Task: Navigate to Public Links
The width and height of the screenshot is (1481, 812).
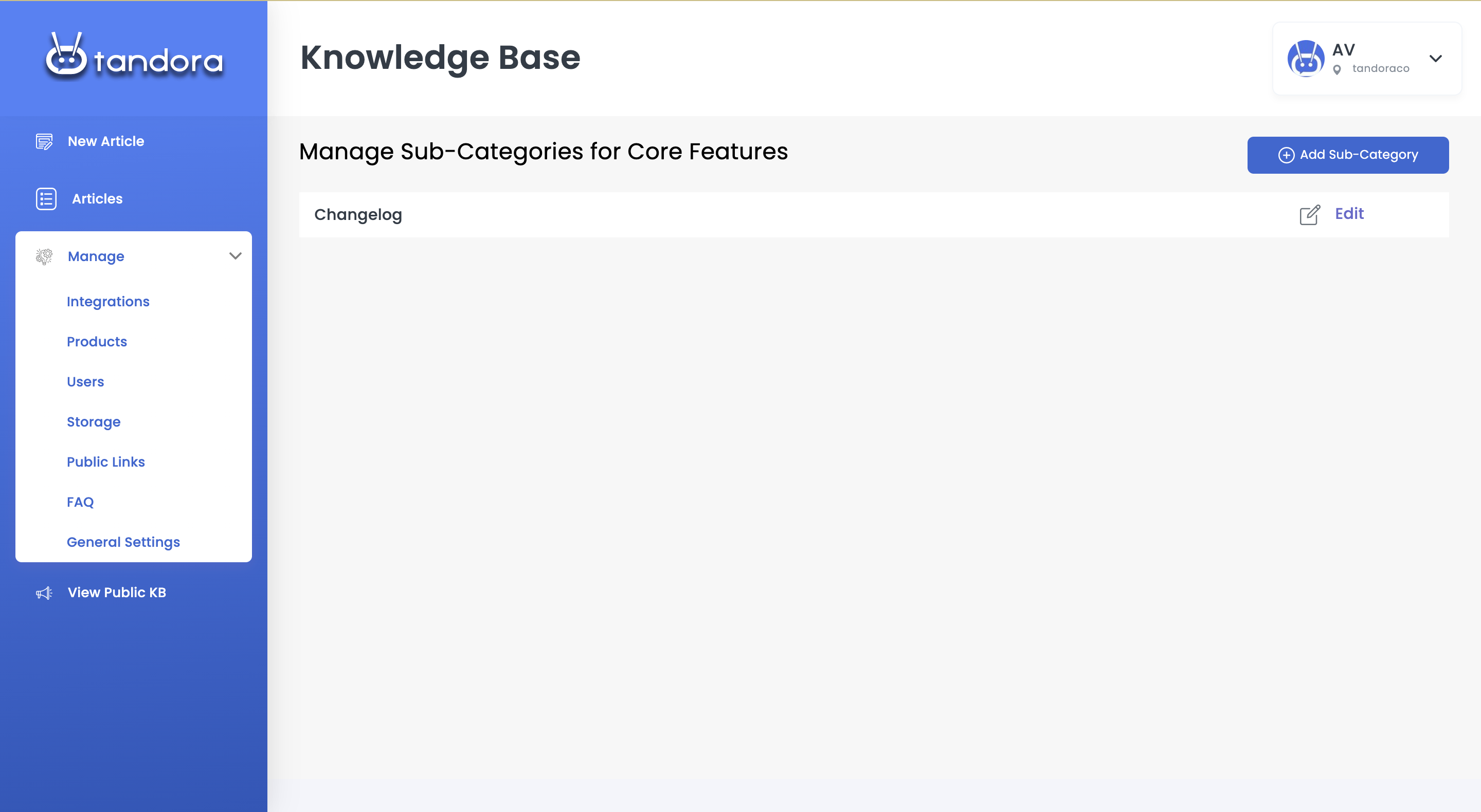Action: (106, 462)
